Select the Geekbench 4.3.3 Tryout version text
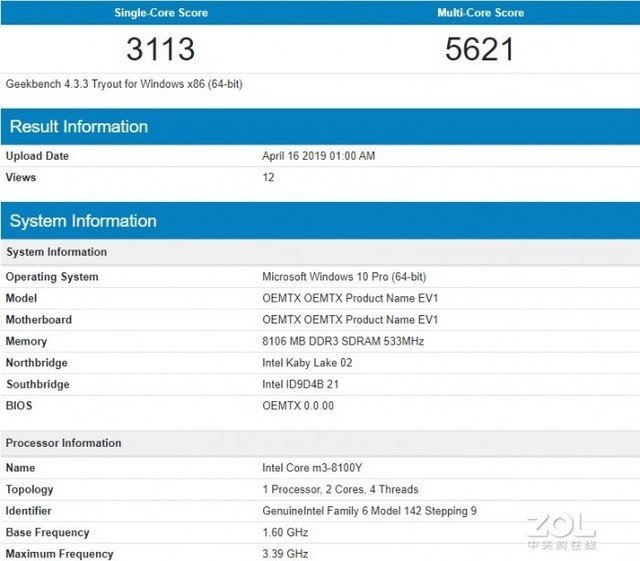The image size is (640, 561). [124, 84]
